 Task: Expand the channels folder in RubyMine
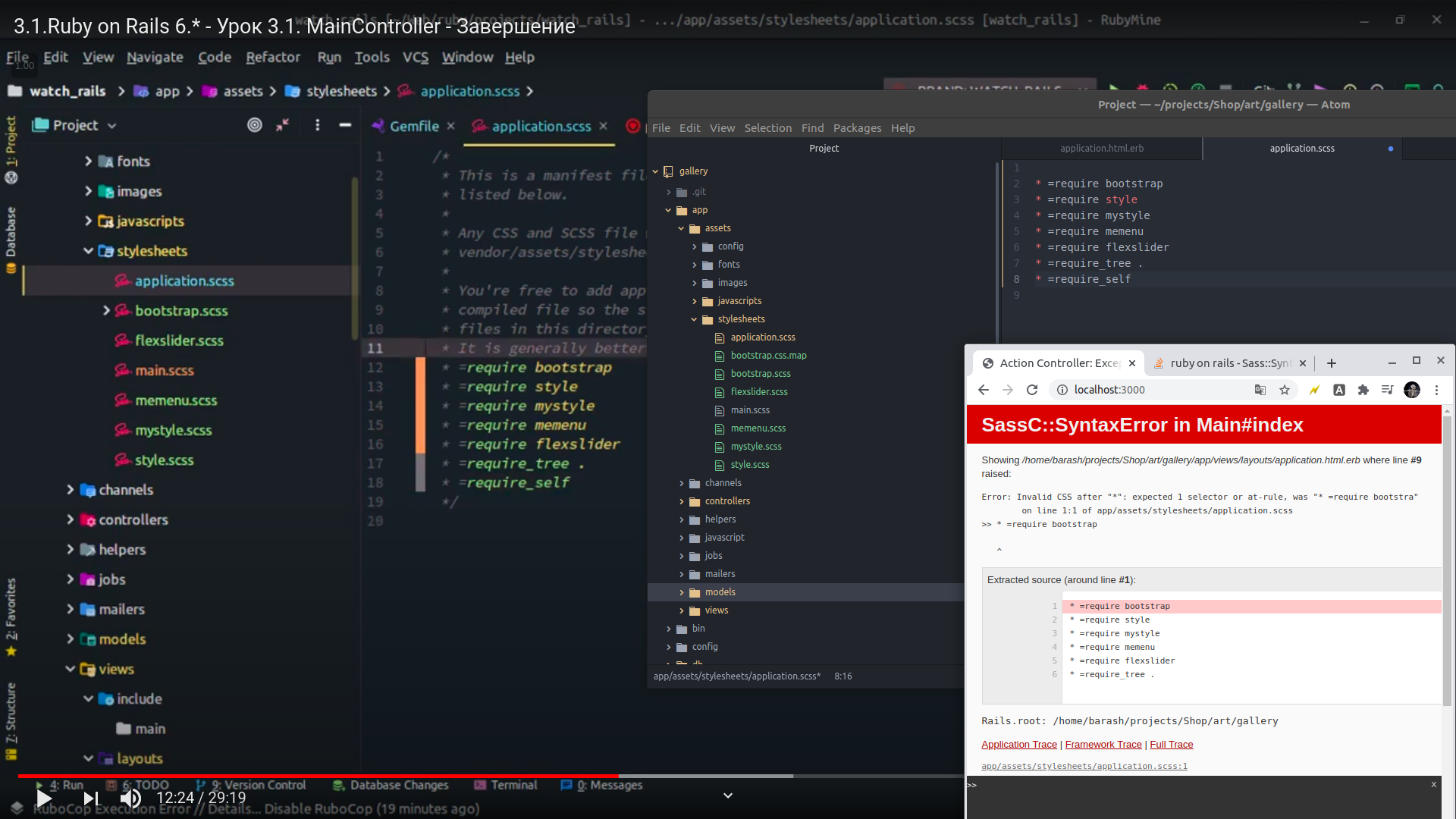(70, 490)
